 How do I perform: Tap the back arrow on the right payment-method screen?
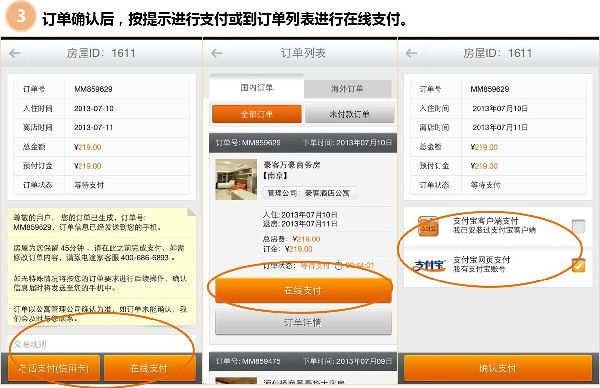coord(411,53)
